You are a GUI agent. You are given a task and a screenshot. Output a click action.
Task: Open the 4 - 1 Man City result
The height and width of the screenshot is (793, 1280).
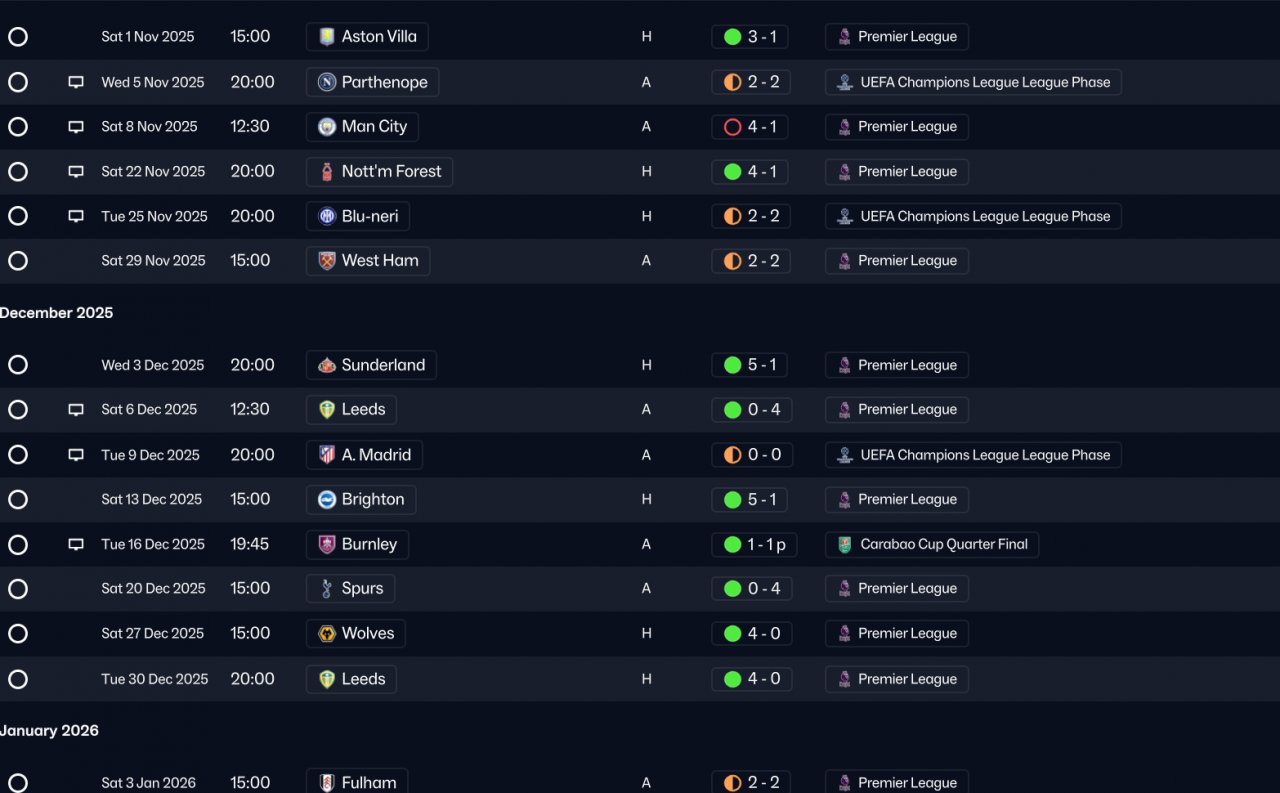click(x=750, y=127)
